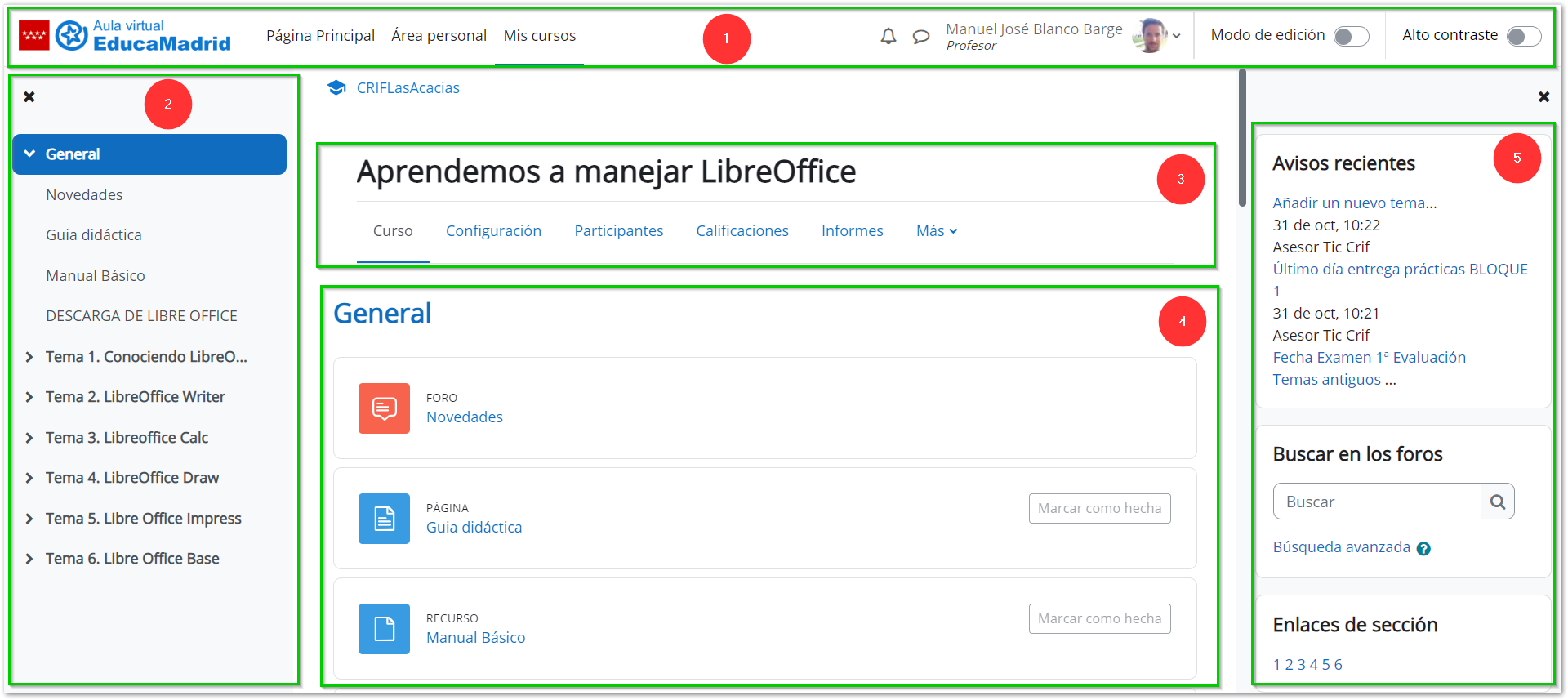Click the user profile avatar photo

[x=1150, y=35]
